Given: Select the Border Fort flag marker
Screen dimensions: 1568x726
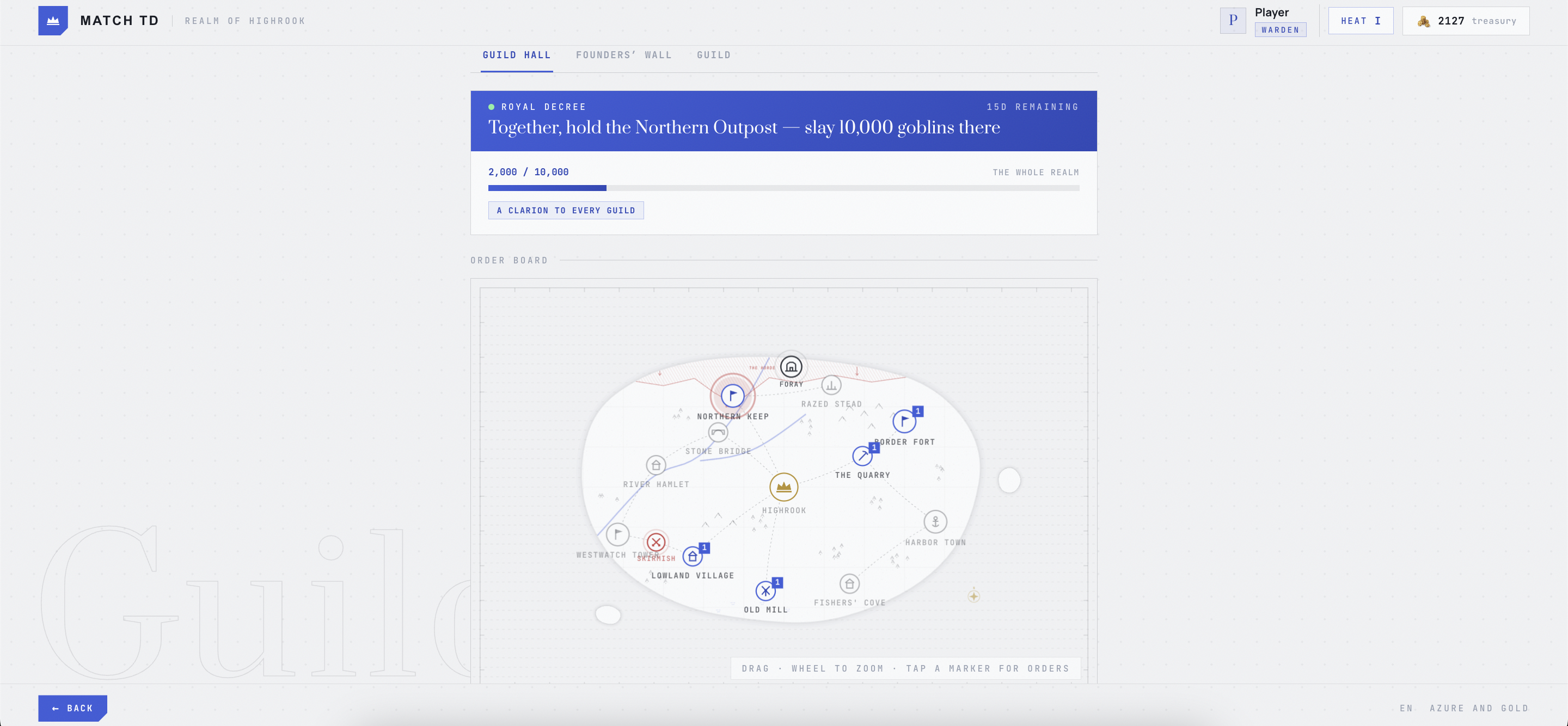Looking at the screenshot, I should pos(904,421).
